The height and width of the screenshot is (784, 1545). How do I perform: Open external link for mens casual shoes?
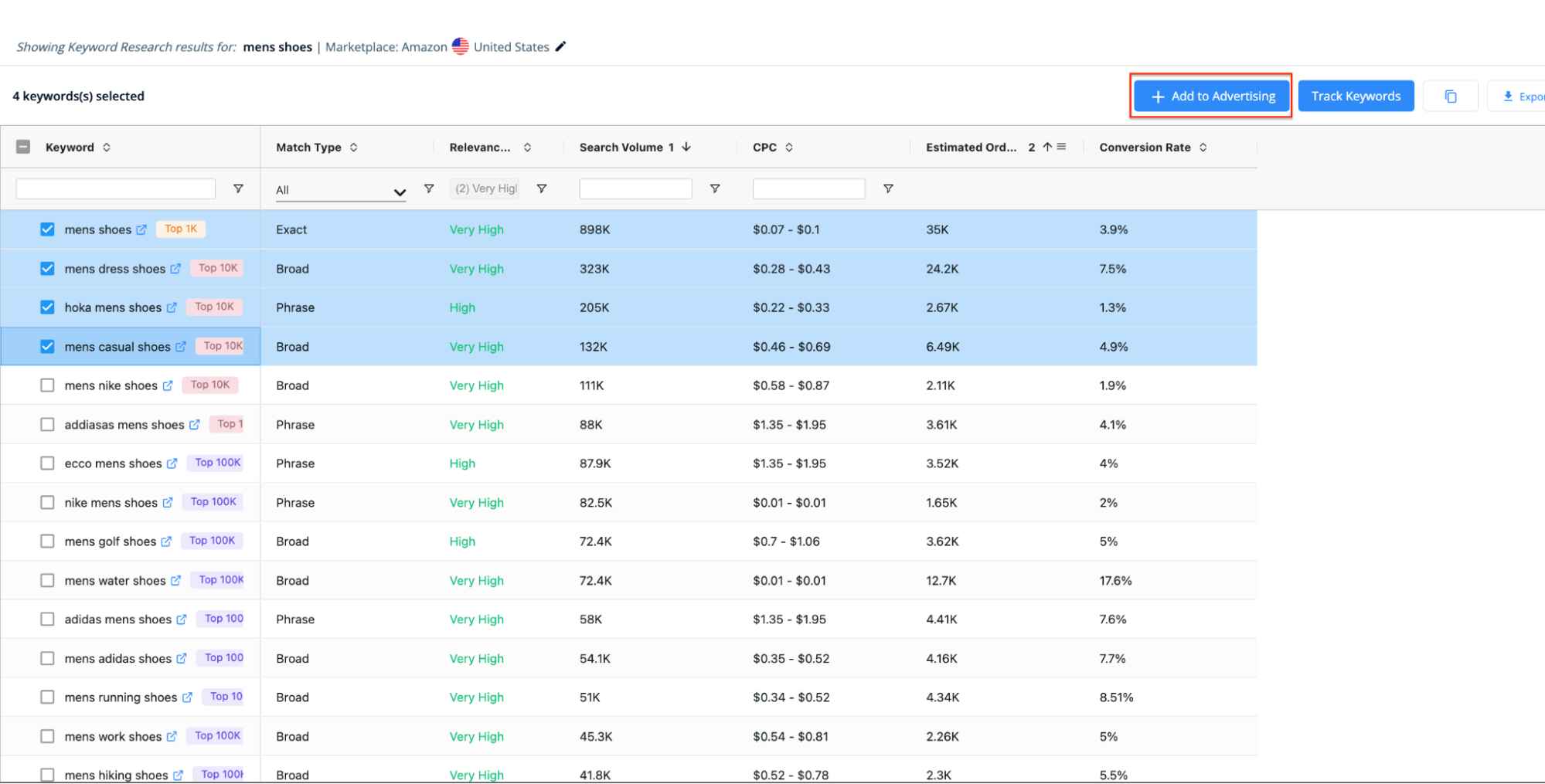(x=181, y=347)
